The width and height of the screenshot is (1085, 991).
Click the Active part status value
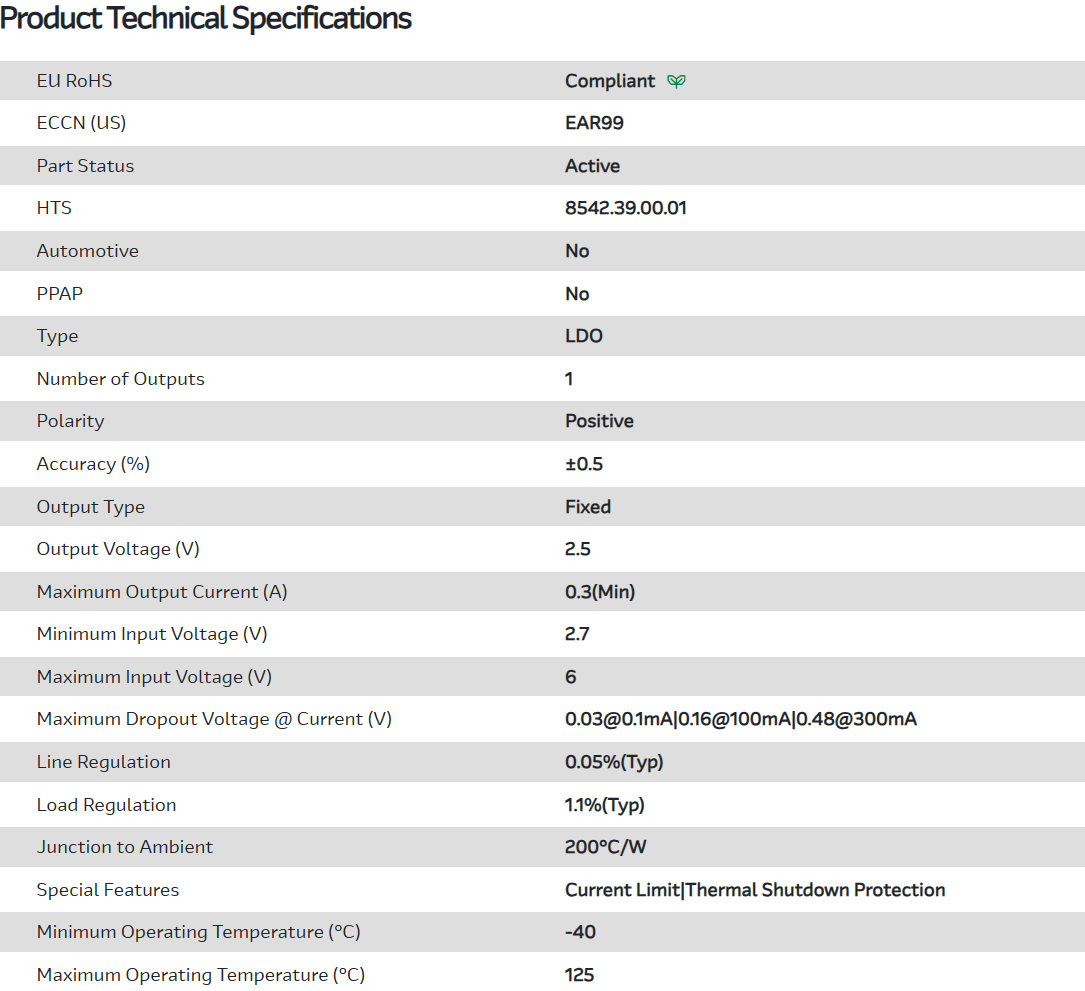click(x=592, y=166)
